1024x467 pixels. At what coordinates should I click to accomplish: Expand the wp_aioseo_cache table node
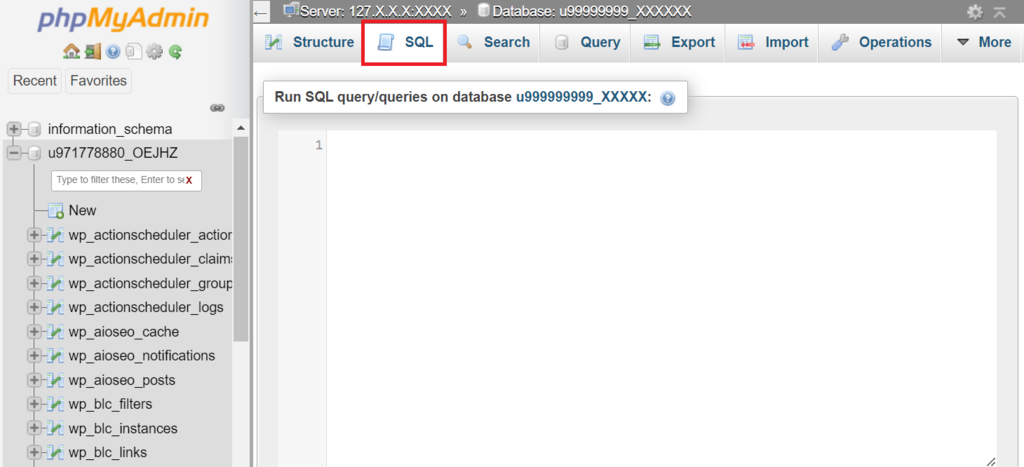click(x=34, y=332)
